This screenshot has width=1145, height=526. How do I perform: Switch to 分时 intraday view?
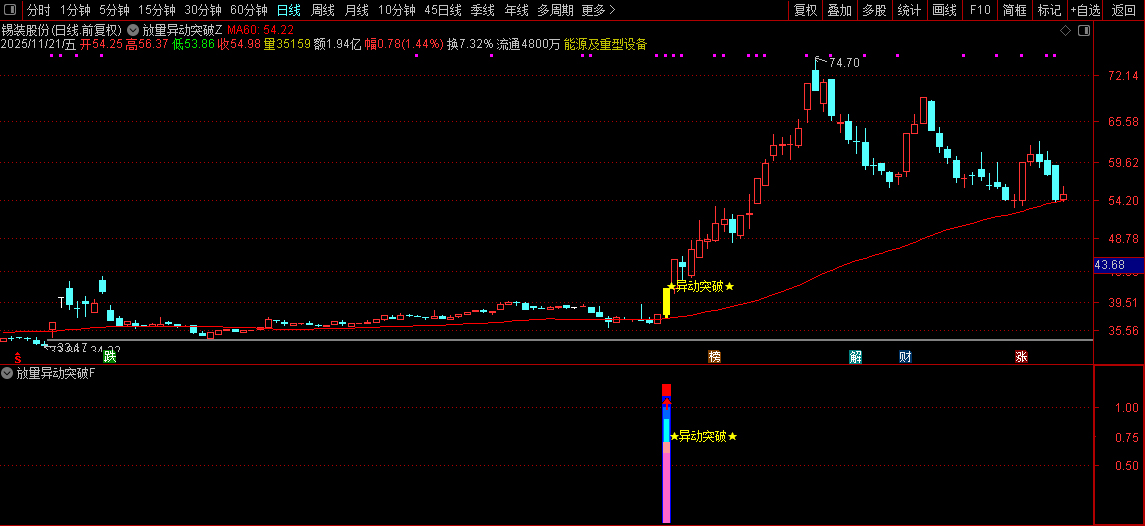tap(39, 10)
